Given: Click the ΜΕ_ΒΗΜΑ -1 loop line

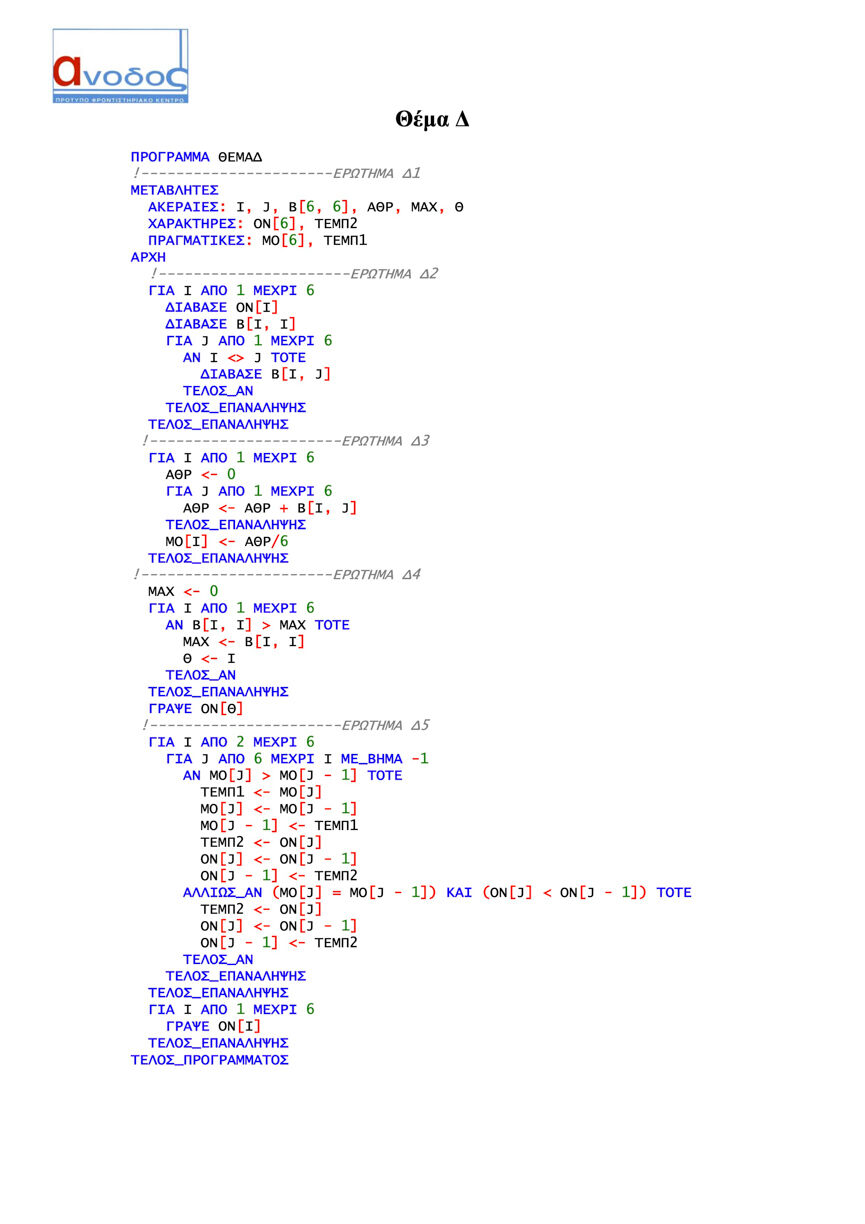Looking at the screenshot, I should point(297,758).
